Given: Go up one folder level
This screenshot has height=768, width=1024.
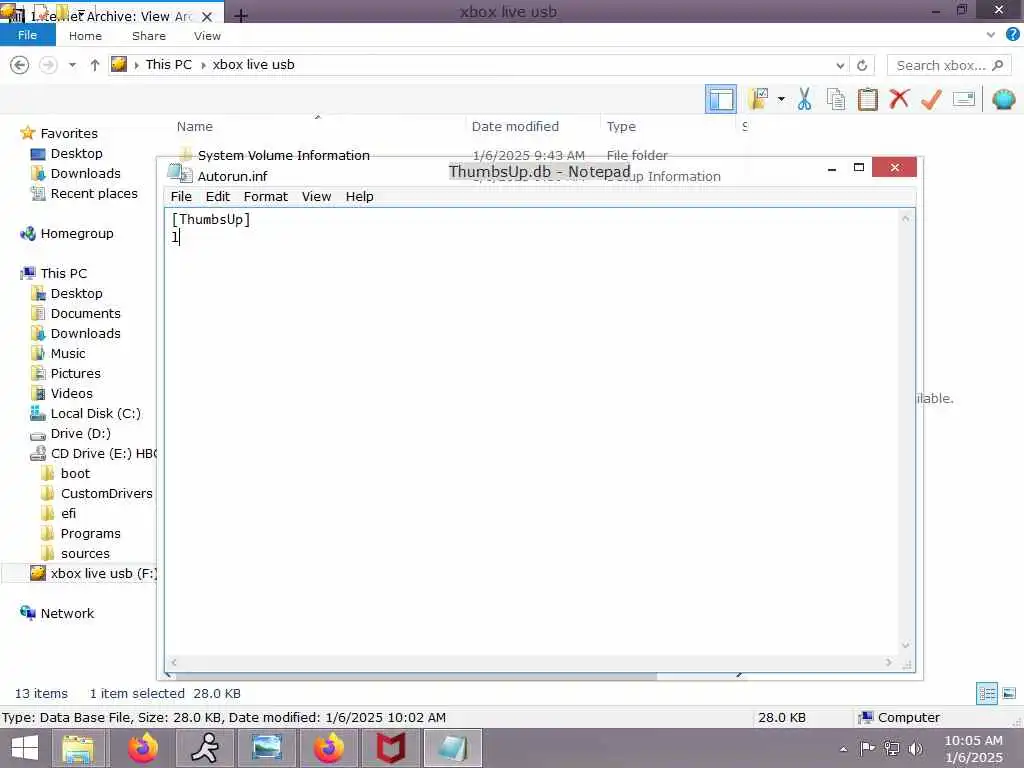Looking at the screenshot, I should click(95, 65).
